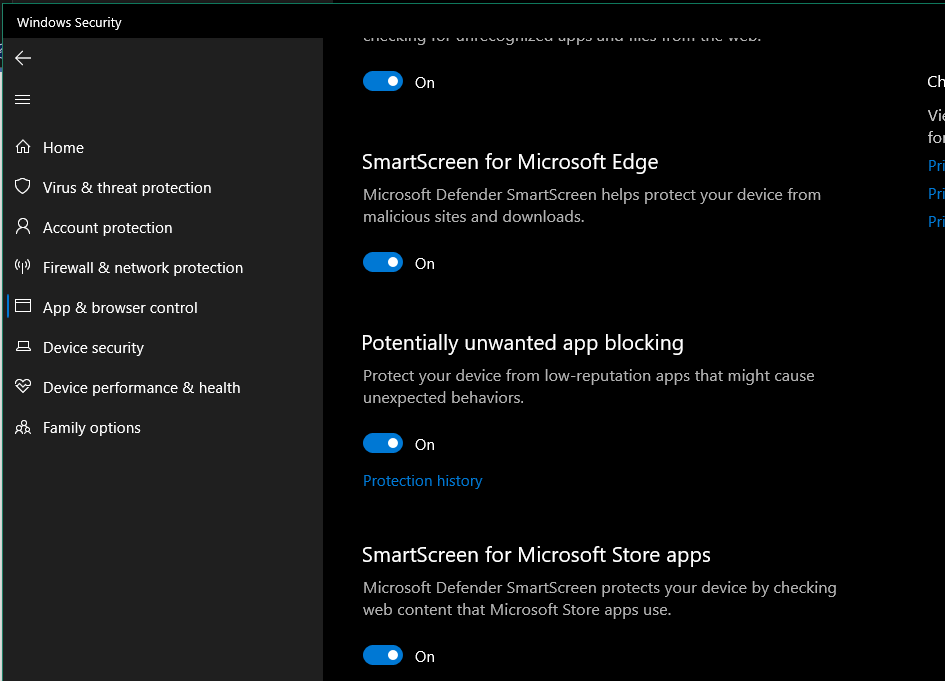Toggle SmartScreen for Microsoft Store apps switch
The height and width of the screenshot is (681, 945).
tap(383, 656)
